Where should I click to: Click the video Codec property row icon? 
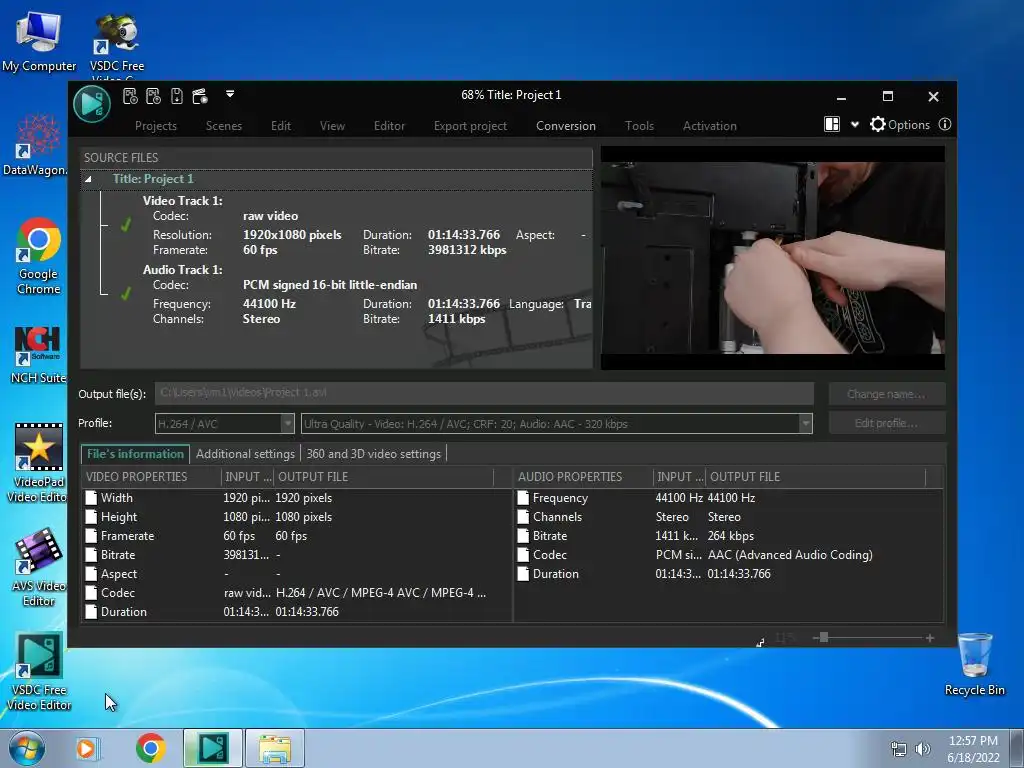91,592
